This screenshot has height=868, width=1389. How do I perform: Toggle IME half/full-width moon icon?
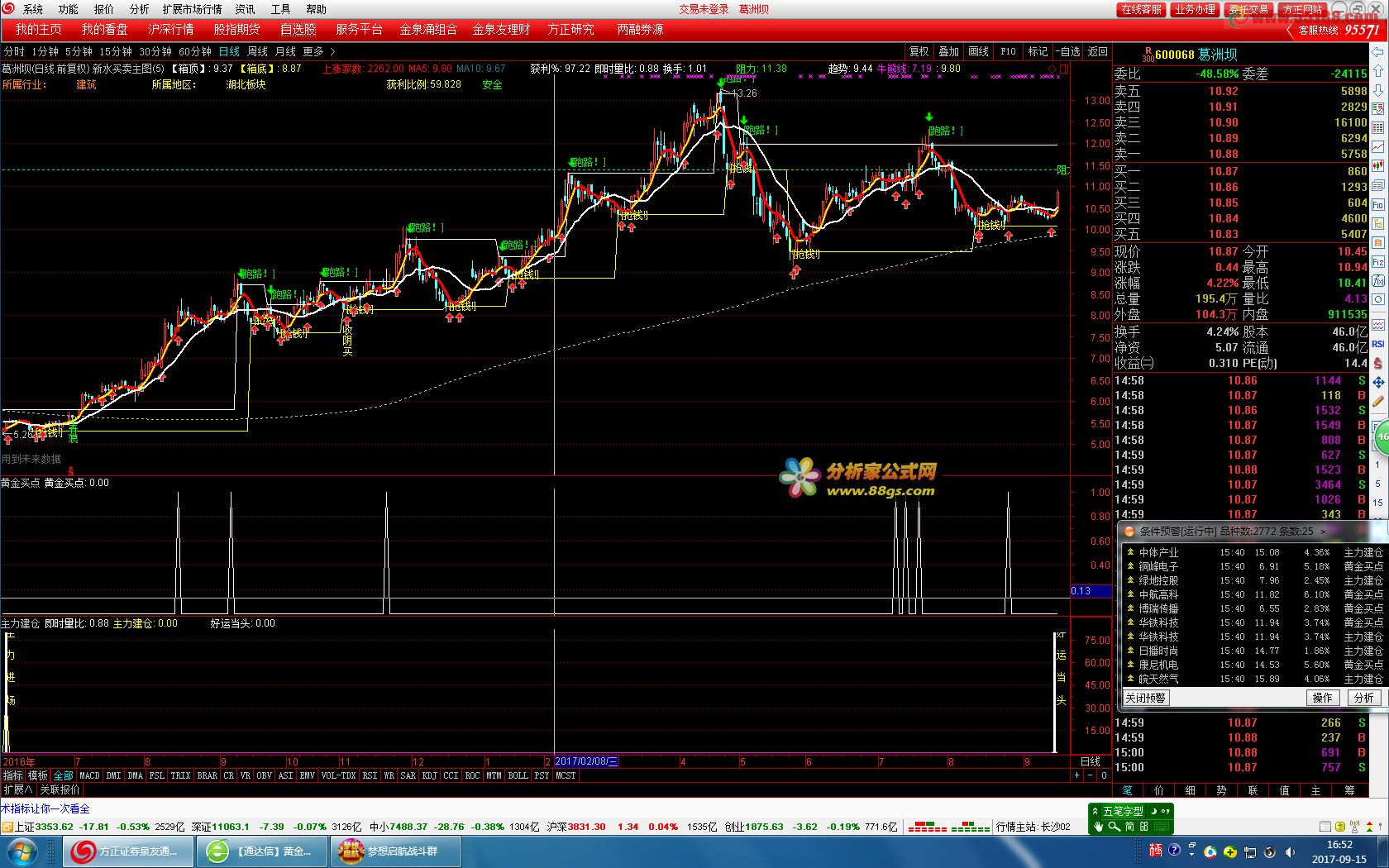coord(1154,811)
